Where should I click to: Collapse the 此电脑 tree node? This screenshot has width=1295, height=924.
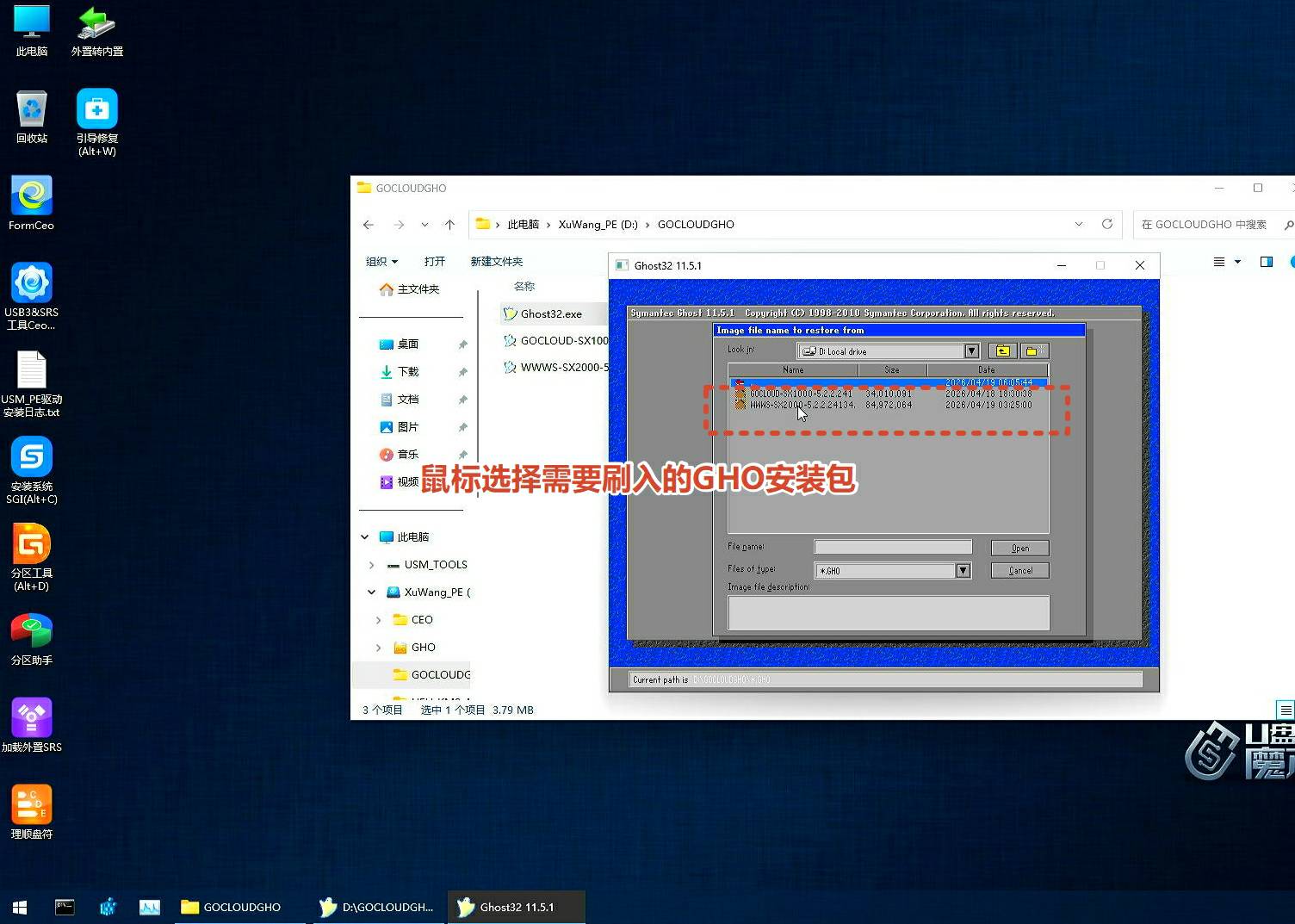365,537
